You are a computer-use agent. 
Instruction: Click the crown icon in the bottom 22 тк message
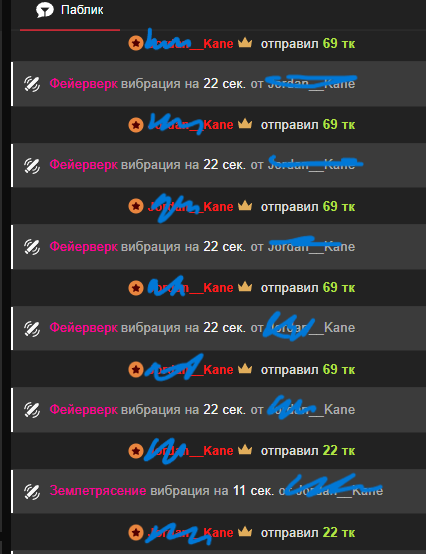(x=245, y=532)
